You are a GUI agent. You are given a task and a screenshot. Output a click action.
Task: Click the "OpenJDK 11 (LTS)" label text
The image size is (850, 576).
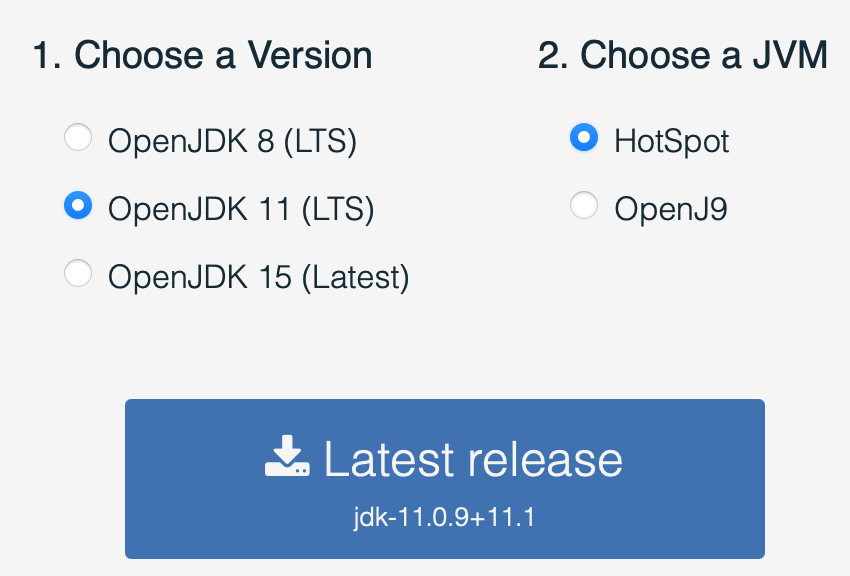(x=241, y=209)
